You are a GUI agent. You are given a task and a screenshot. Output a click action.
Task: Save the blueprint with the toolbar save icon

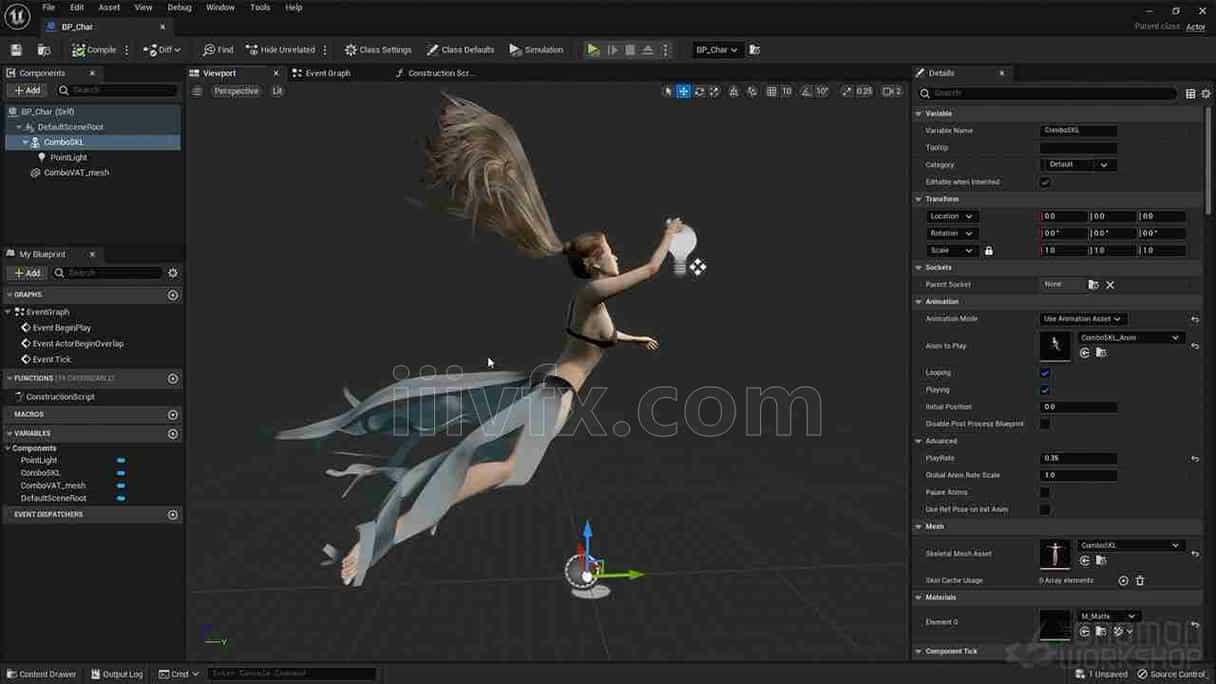pos(16,50)
